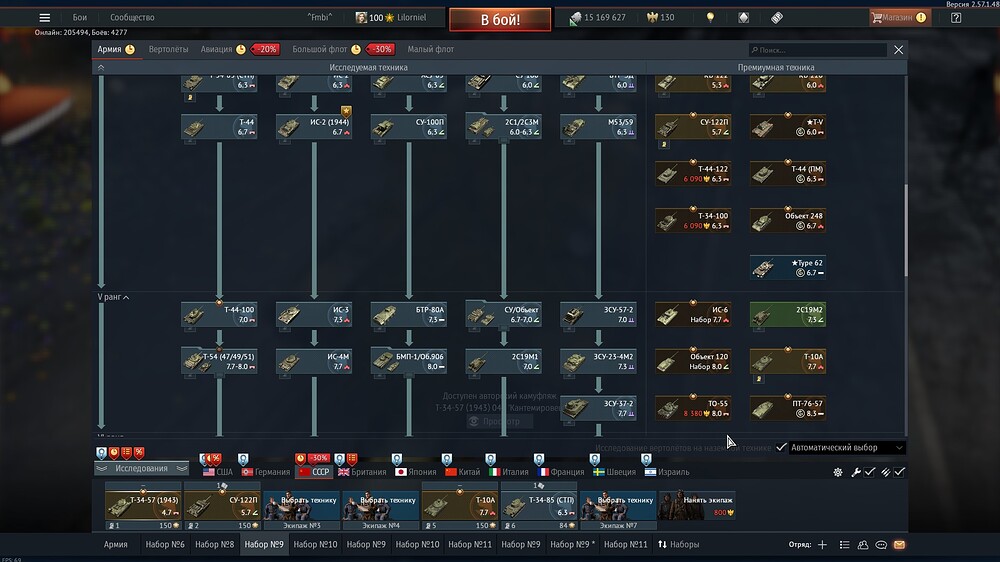Toggle the auto-repair wrench checkbox
The height and width of the screenshot is (562, 1000).
coord(870,472)
